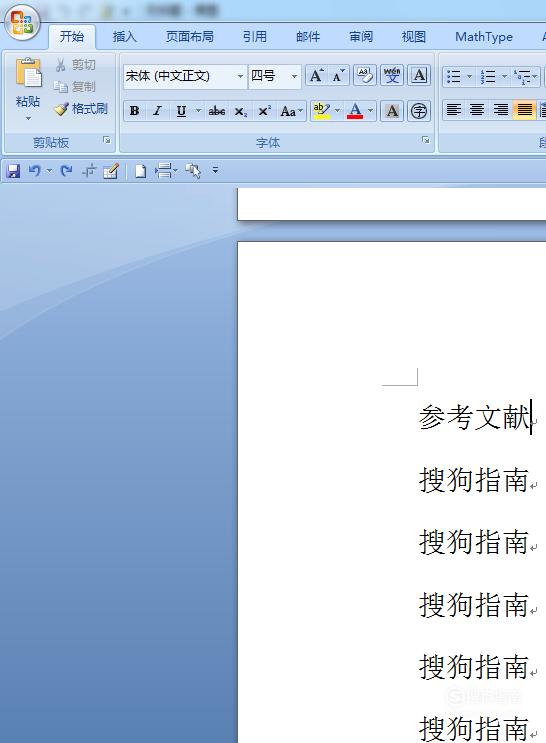Toggle Italic formatting

[157, 111]
